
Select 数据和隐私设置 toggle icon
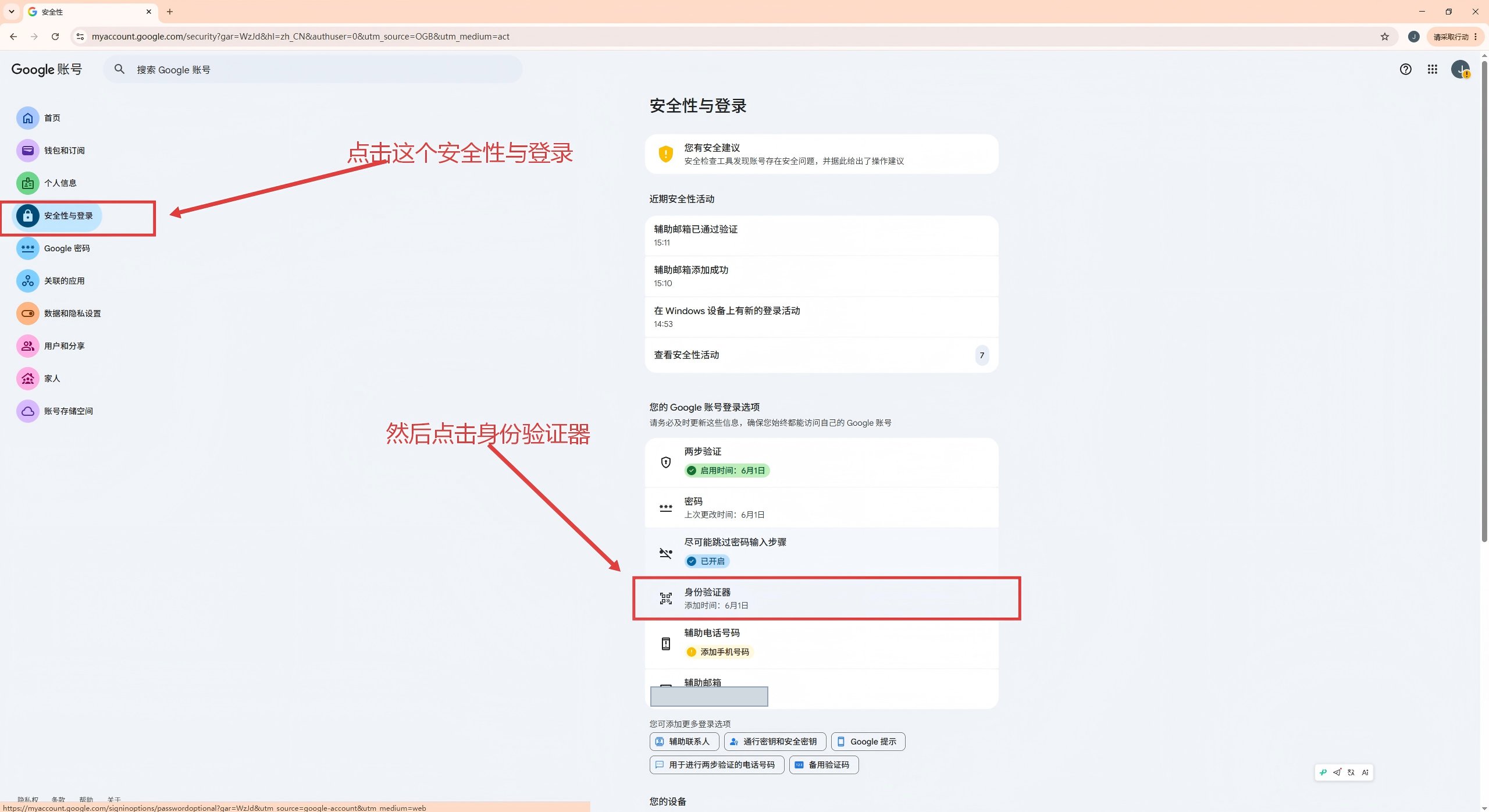(27, 314)
